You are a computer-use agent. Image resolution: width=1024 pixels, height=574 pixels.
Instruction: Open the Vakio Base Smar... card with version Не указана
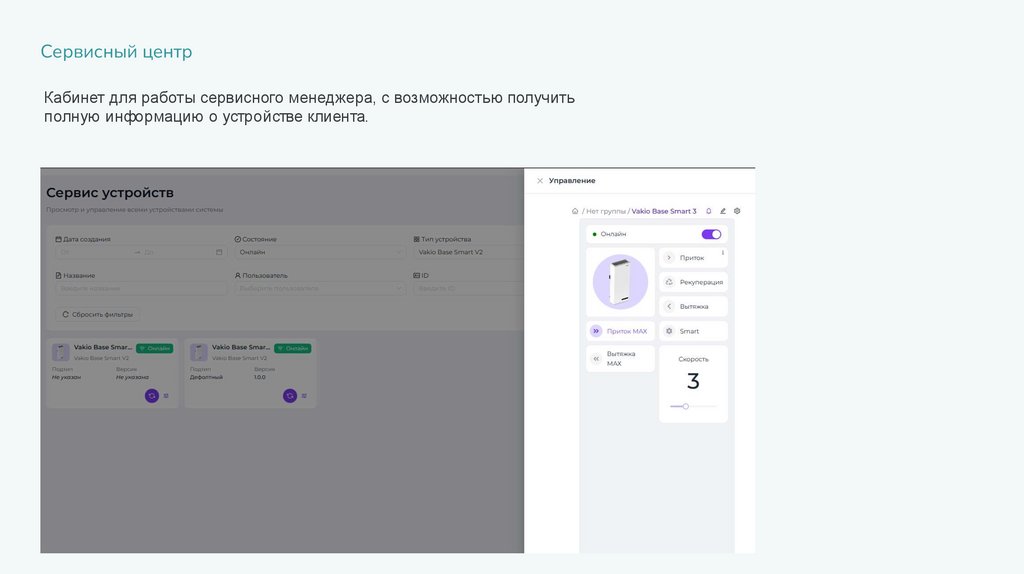tap(112, 373)
